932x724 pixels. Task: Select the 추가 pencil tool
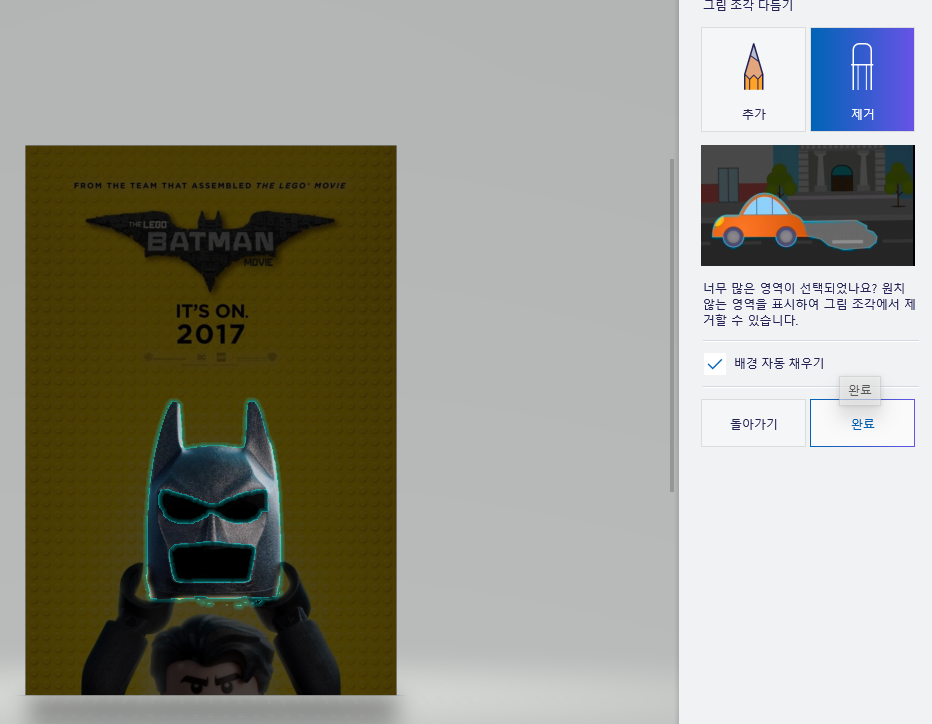point(753,80)
